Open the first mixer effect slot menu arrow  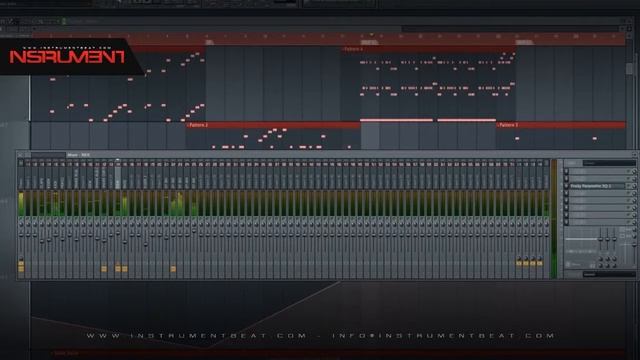click(566, 171)
